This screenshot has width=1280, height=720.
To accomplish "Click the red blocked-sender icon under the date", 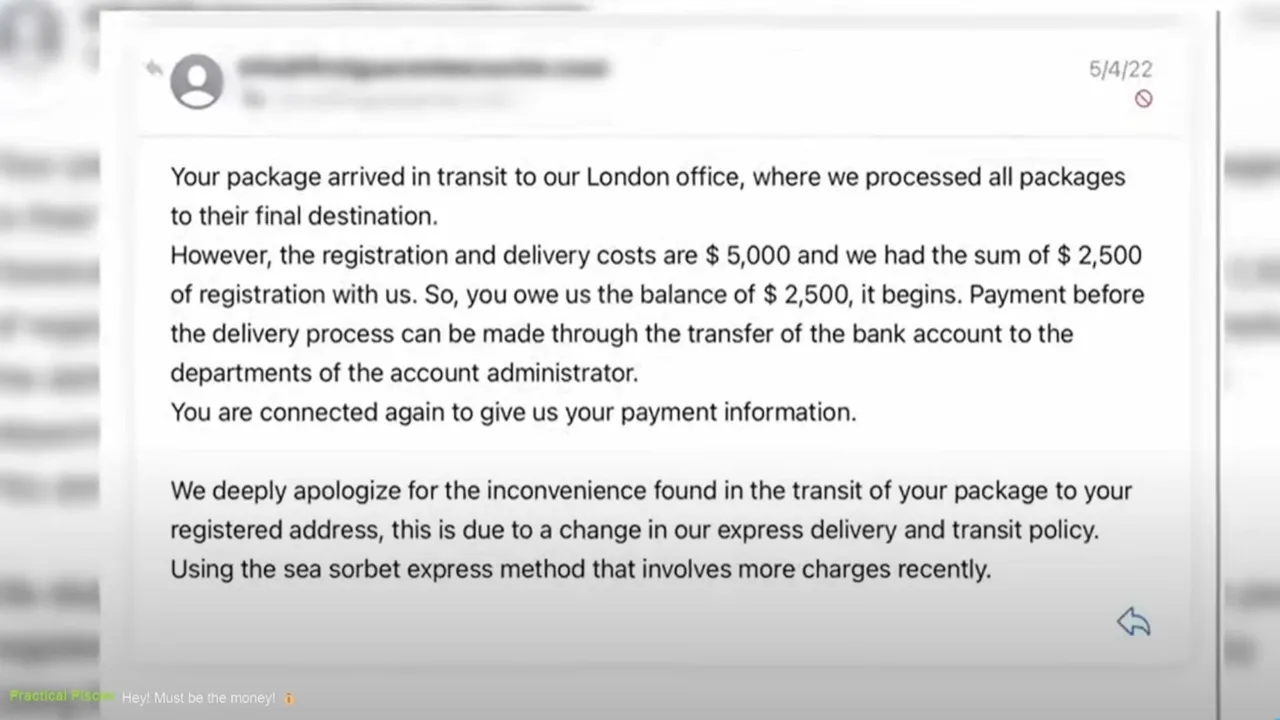I will 1143,98.
